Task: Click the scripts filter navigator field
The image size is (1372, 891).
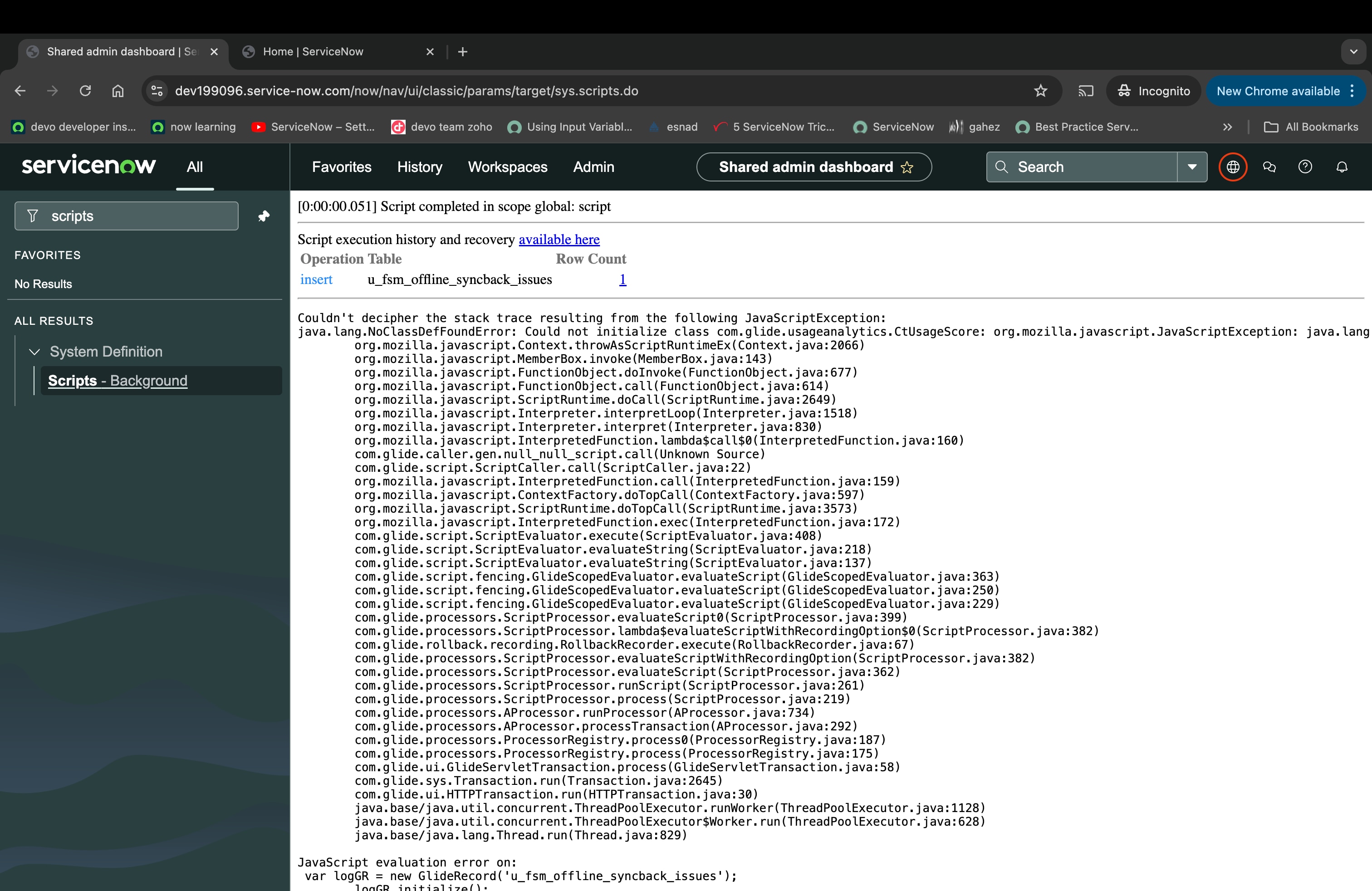Action: pos(132,216)
